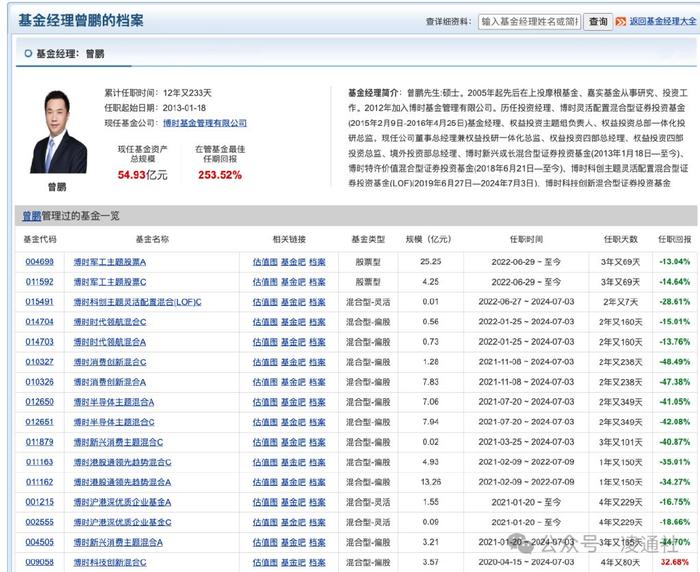Viewport: 700px width, 572px height.
Task: Open fund 博时军工主题股票C
Action: click(110, 282)
